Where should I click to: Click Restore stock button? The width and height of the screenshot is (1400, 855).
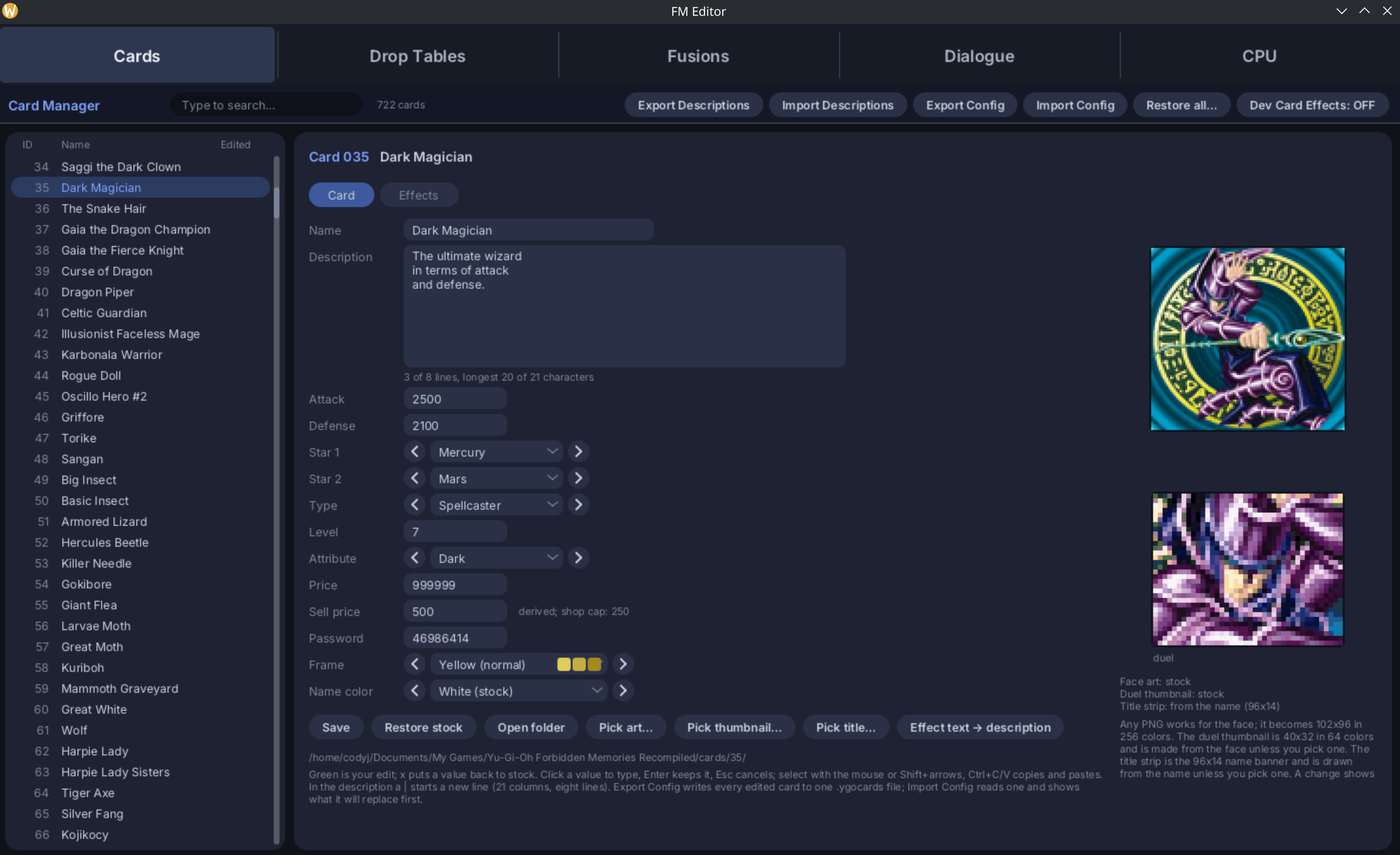(x=424, y=727)
